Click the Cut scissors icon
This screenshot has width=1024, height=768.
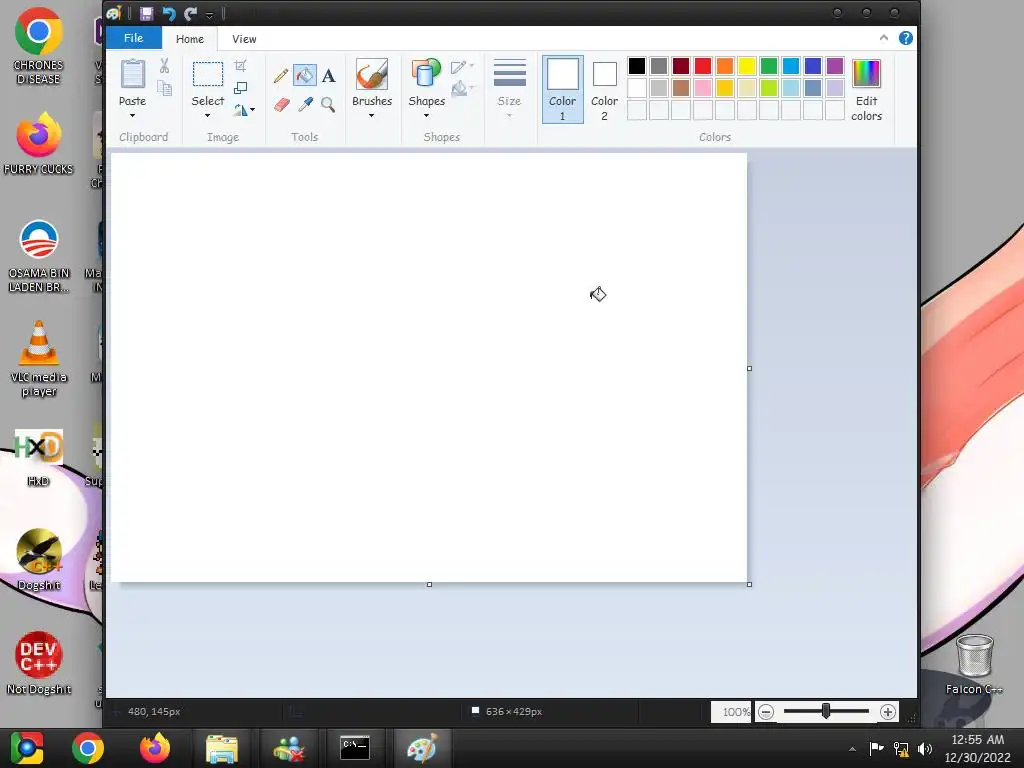pos(165,66)
